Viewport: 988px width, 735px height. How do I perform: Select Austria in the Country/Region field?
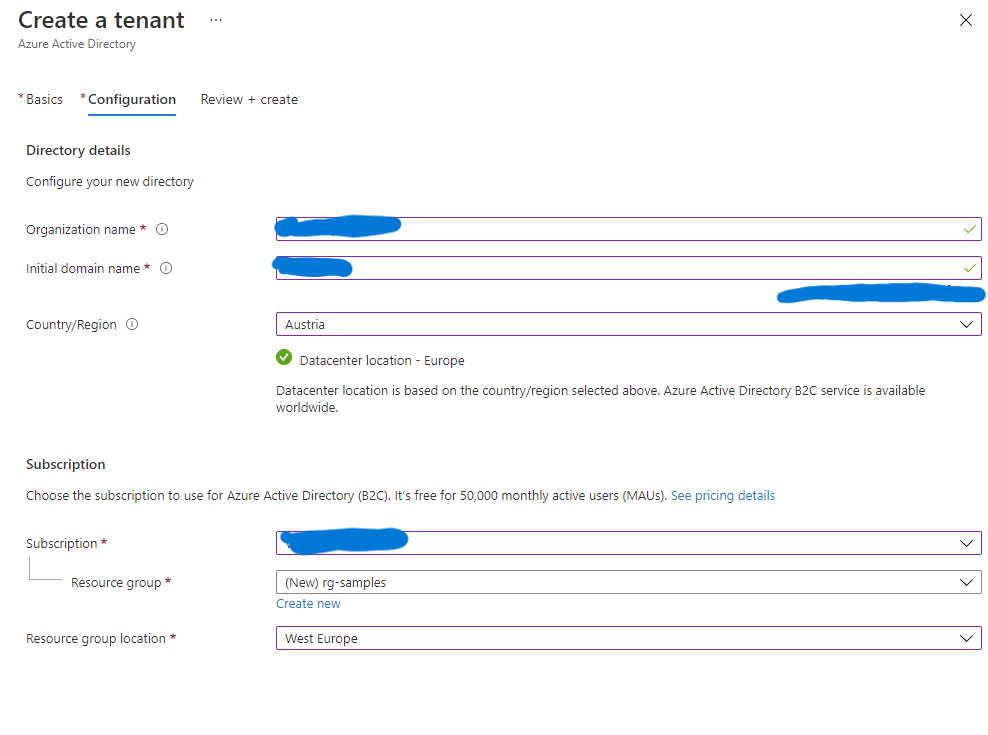click(x=500, y=324)
